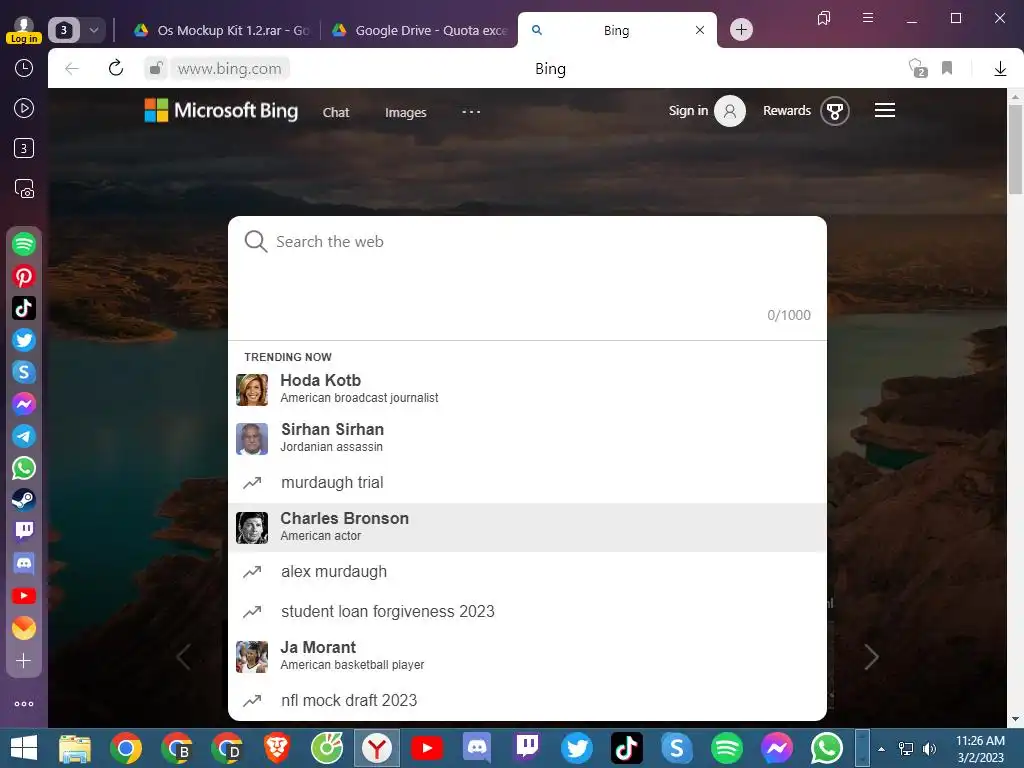The image size is (1024, 768).
Task: Open Twitch in the browser sidebar
Action: [24, 532]
